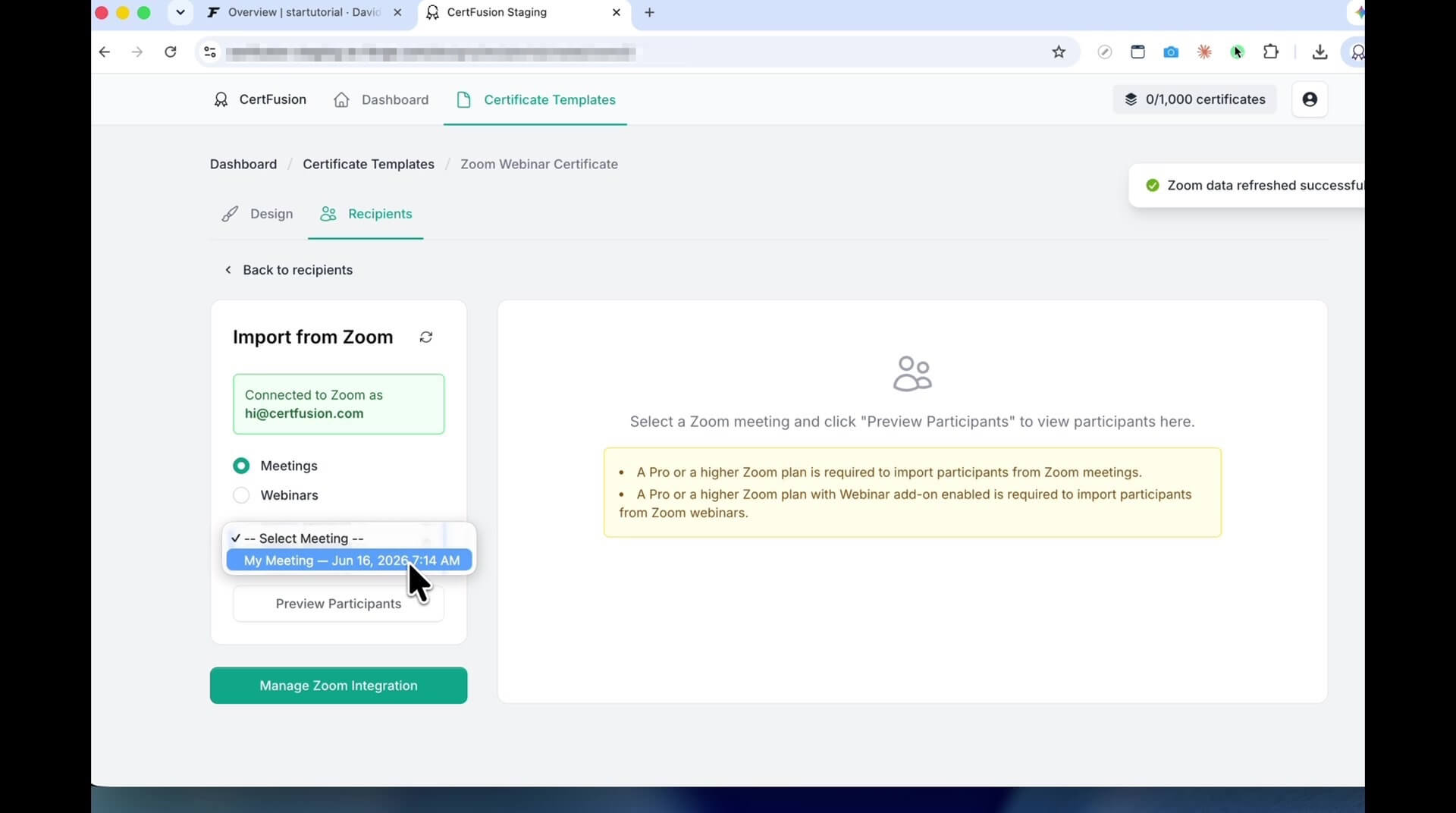This screenshot has height=813, width=1456.
Task: Close the Overview startutorial tab
Action: click(397, 12)
